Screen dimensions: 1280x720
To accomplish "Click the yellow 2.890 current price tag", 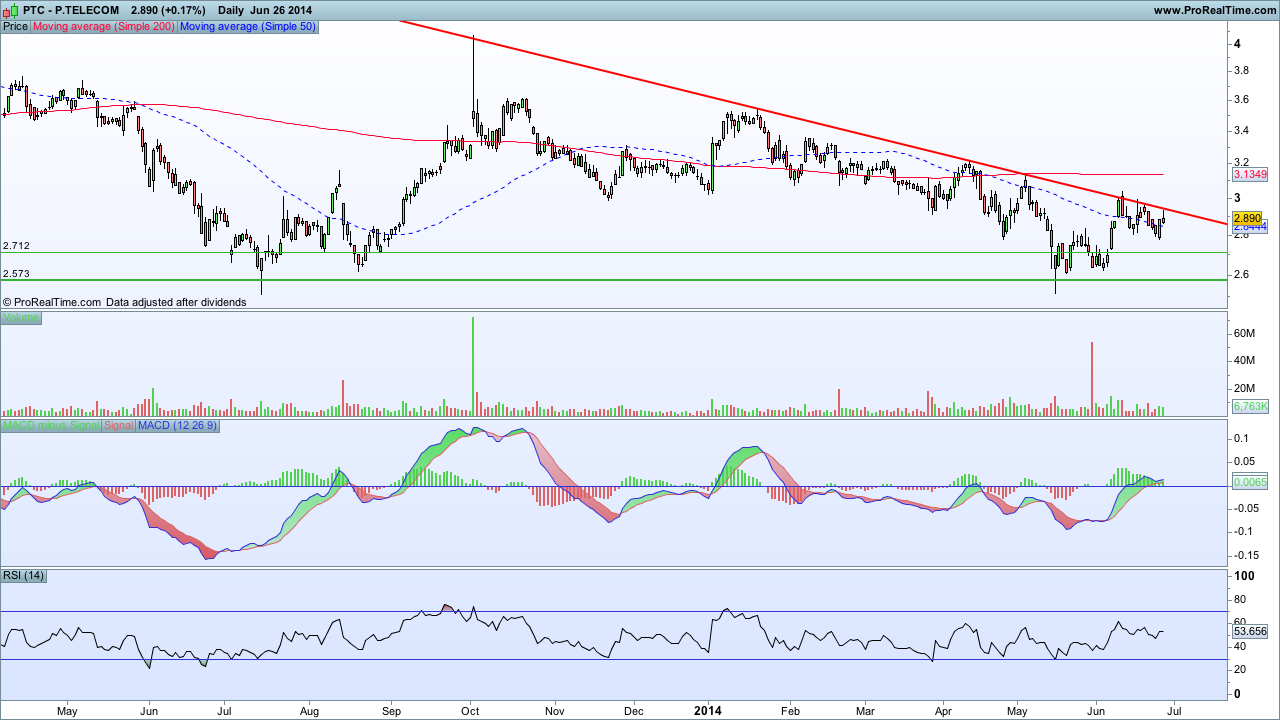I will coord(1247,217).
